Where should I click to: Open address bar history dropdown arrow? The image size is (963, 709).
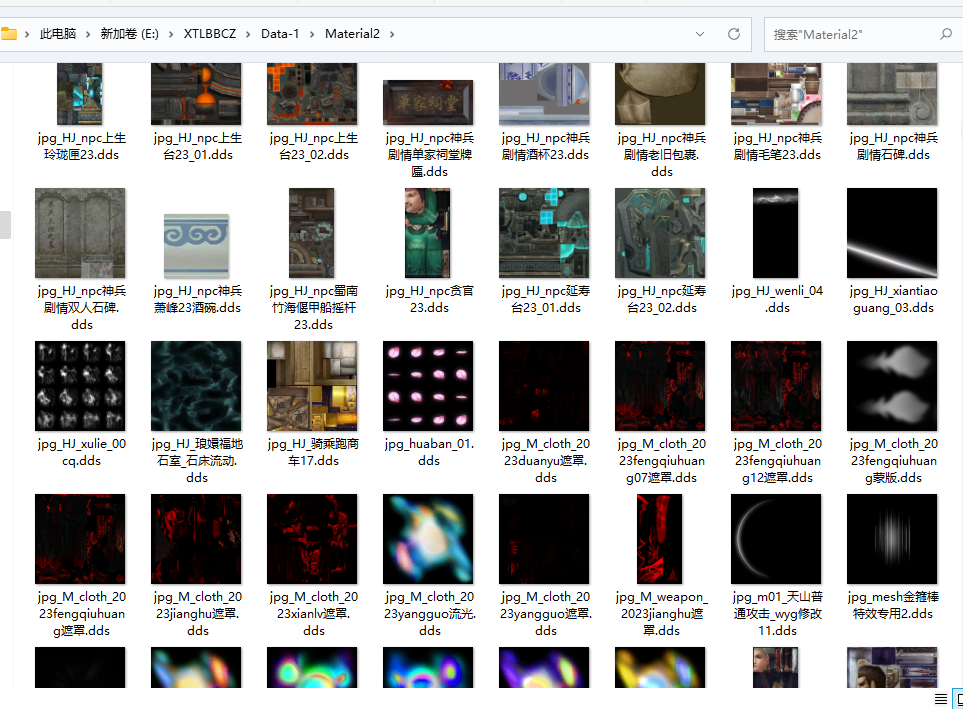coord(702,34)
